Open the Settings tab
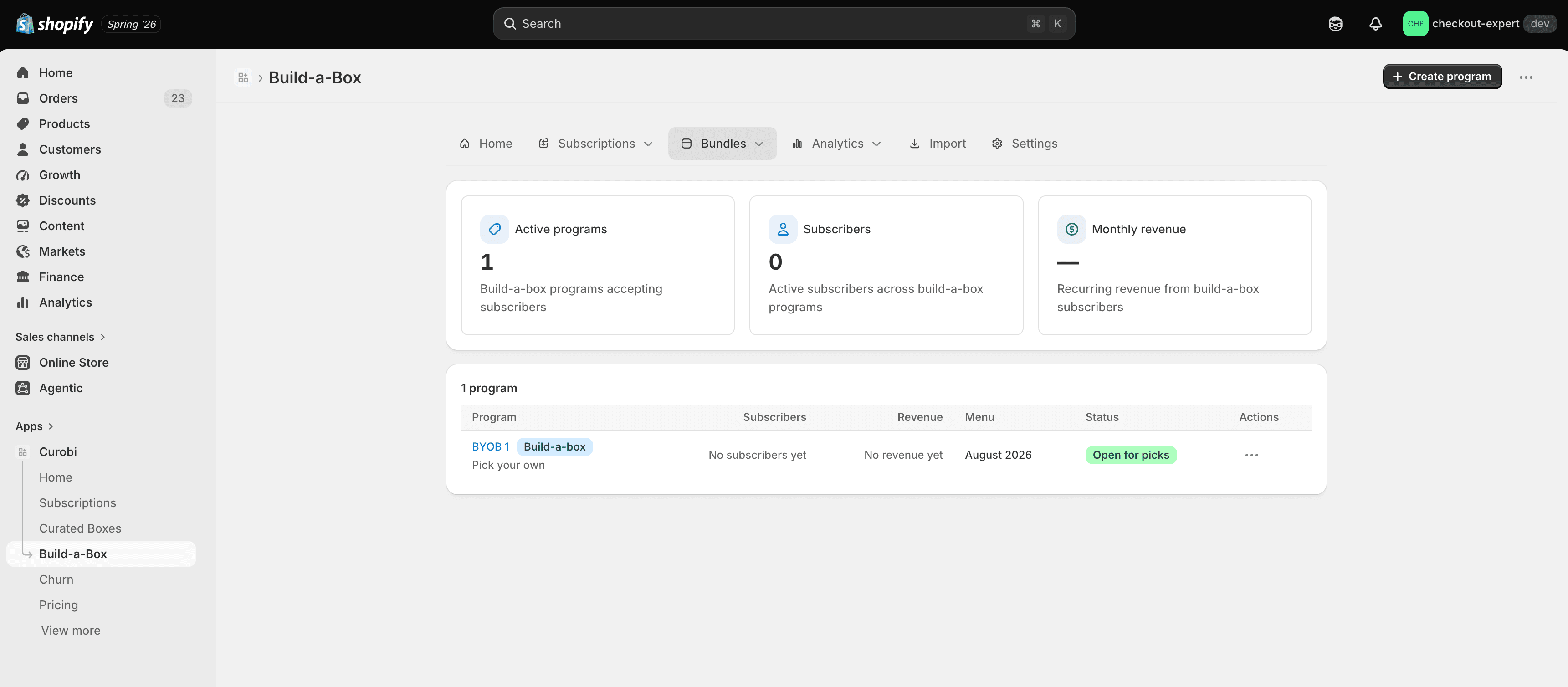 (x=1025, y=144)
